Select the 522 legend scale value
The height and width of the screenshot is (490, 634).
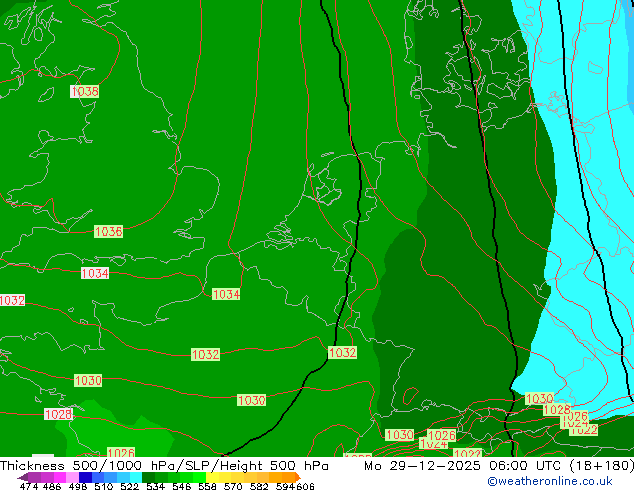click(x=130, y=486)
